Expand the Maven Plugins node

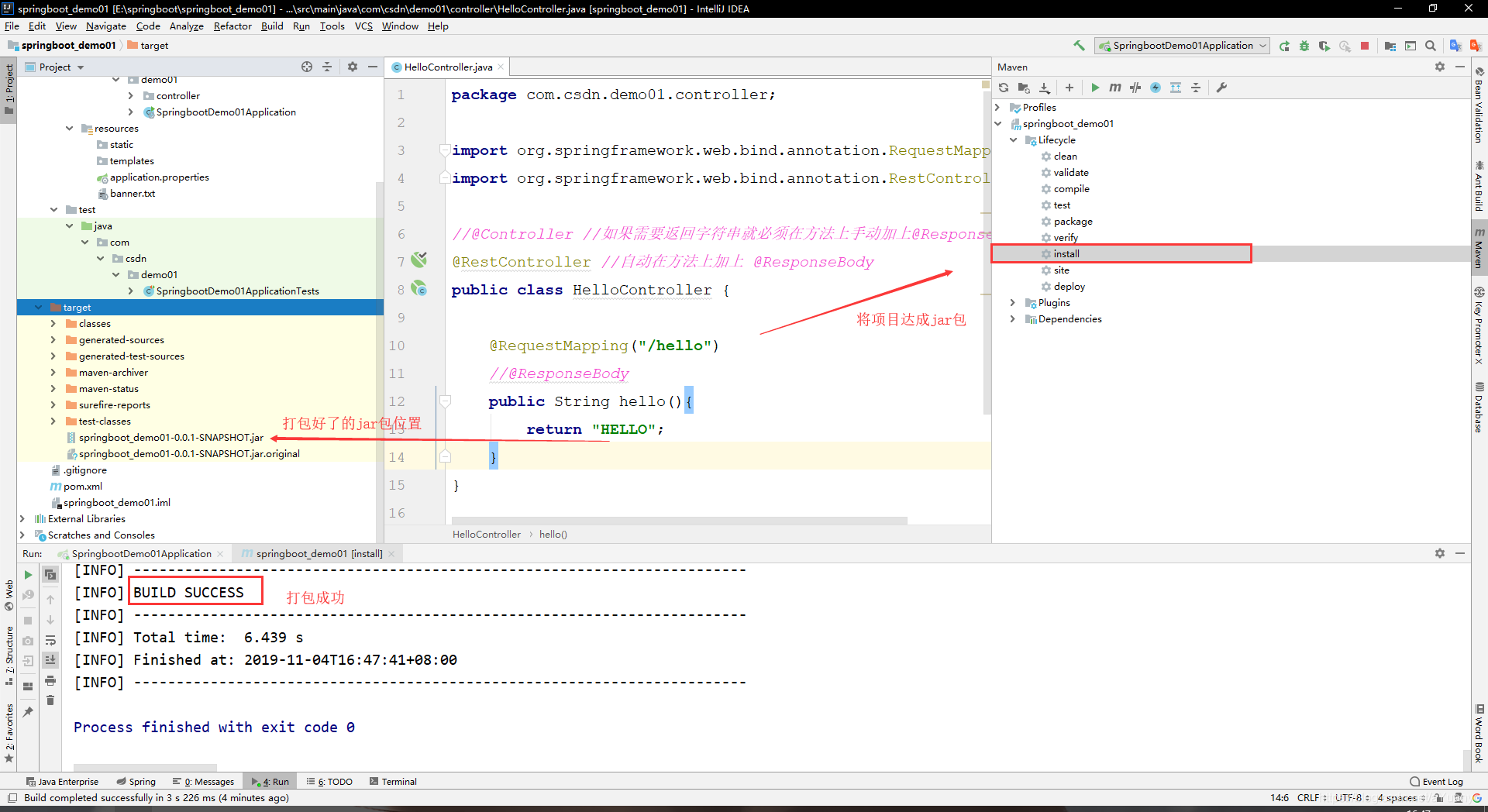[1014, 303]
